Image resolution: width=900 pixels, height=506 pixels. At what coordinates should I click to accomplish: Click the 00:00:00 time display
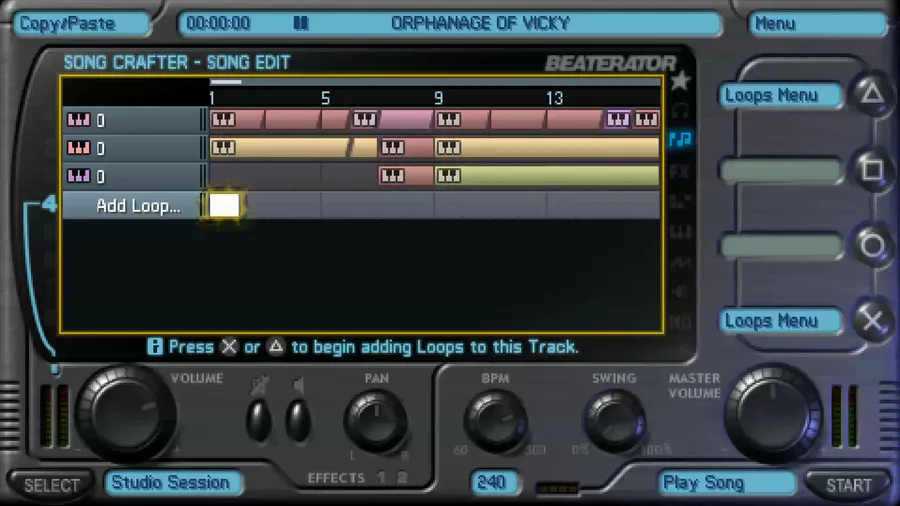[x=218, y=24]
